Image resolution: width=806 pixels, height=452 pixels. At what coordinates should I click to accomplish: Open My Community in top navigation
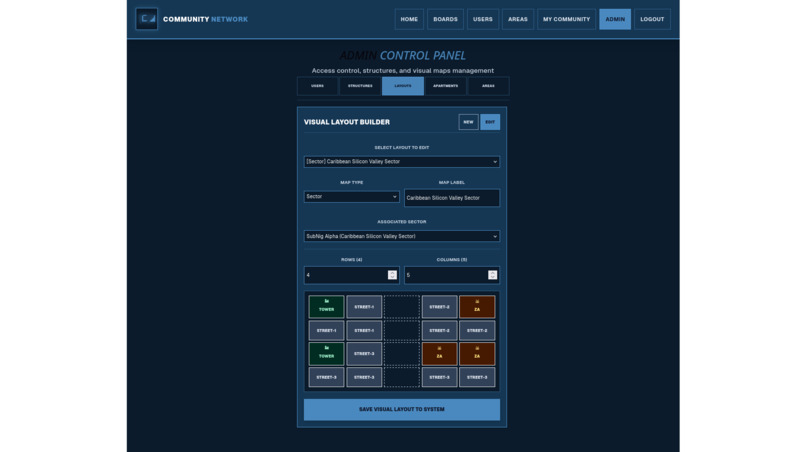pos(566,19)
